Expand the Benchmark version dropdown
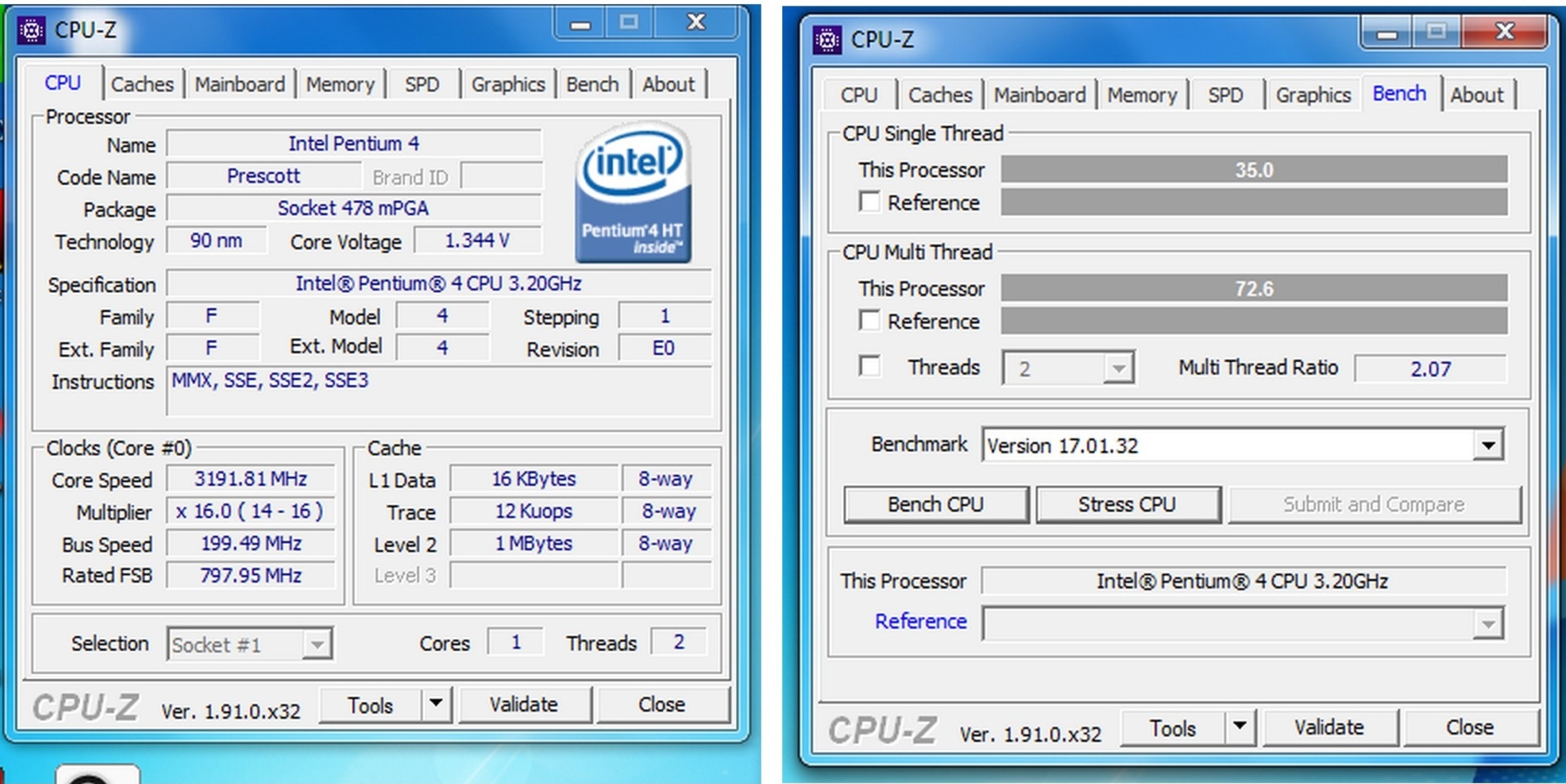 pyautogui.click(x=1488, y=446)
